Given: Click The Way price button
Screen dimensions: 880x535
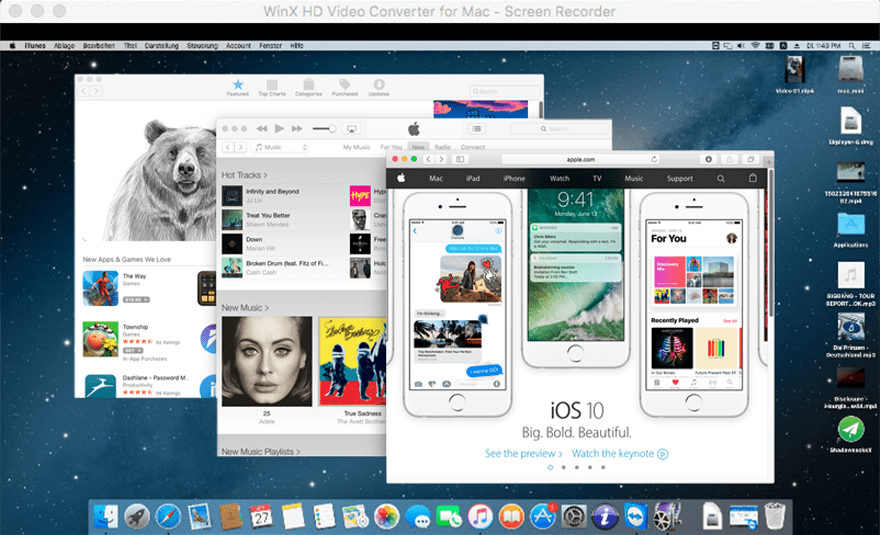Looking at the screenshot, I should coord(136,300).
